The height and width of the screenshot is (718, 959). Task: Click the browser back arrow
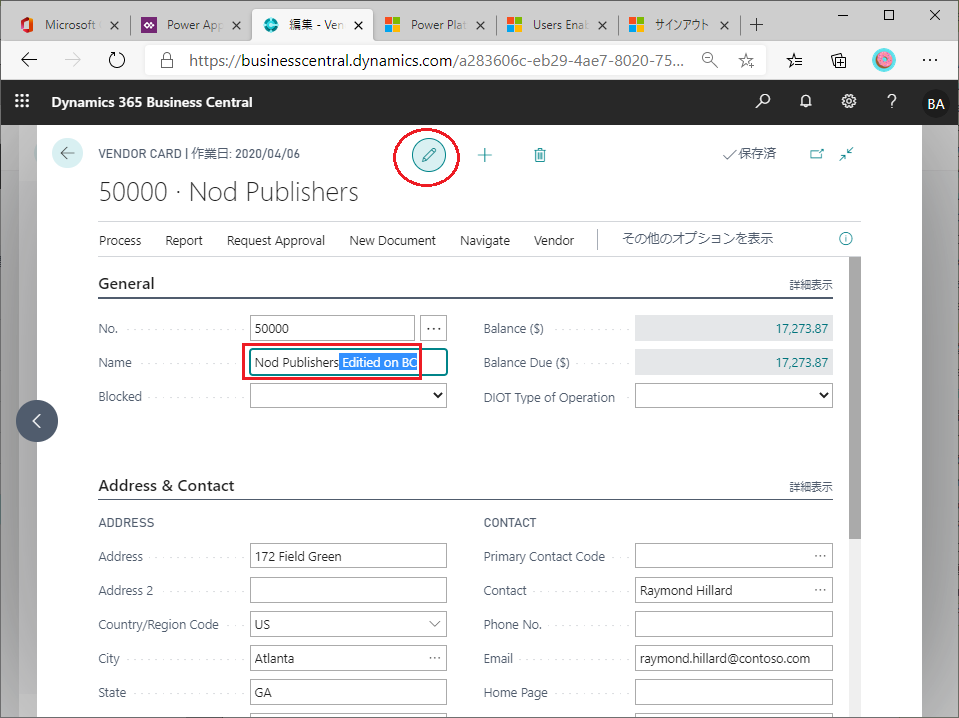click(29, 60)
